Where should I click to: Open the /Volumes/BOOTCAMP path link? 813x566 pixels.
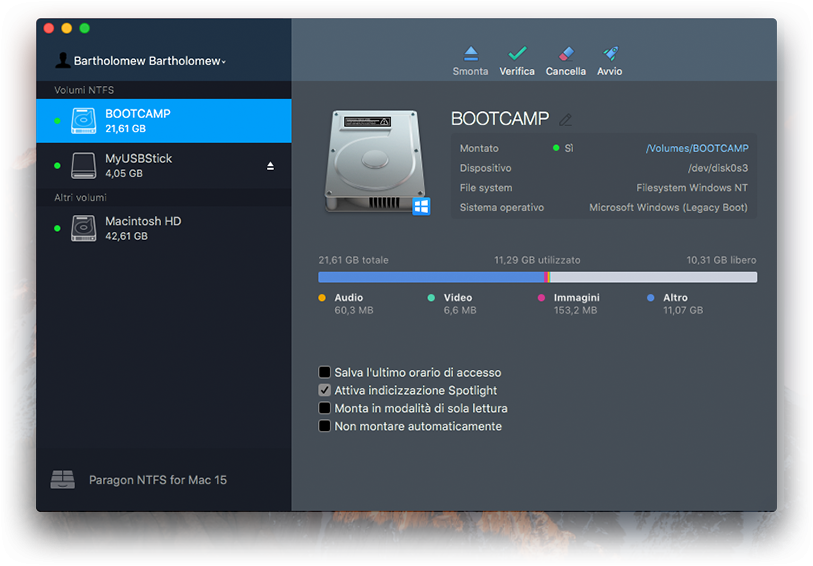click(x=697, y=148)
